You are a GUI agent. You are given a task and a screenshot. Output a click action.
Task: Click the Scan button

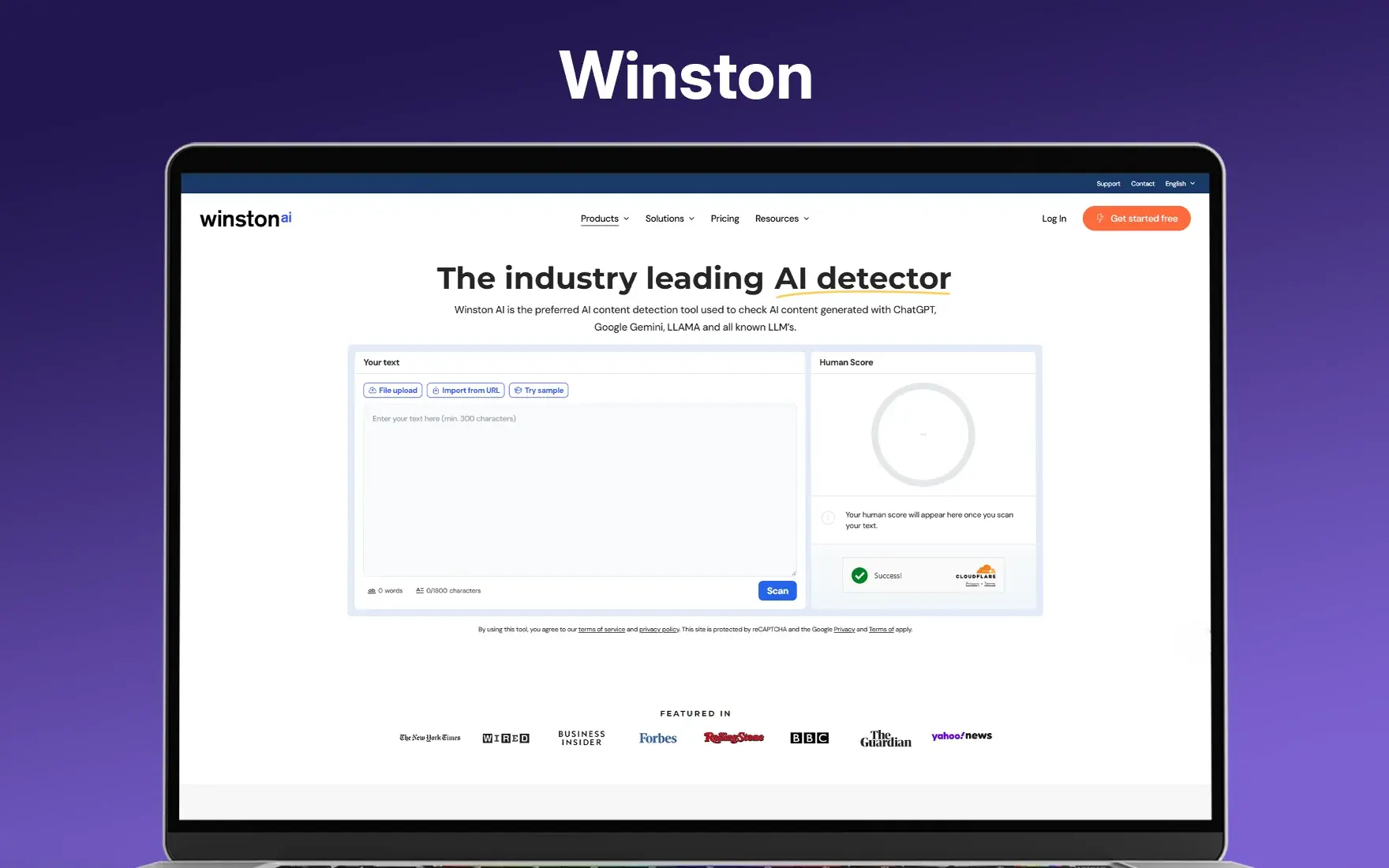[777, 591]
